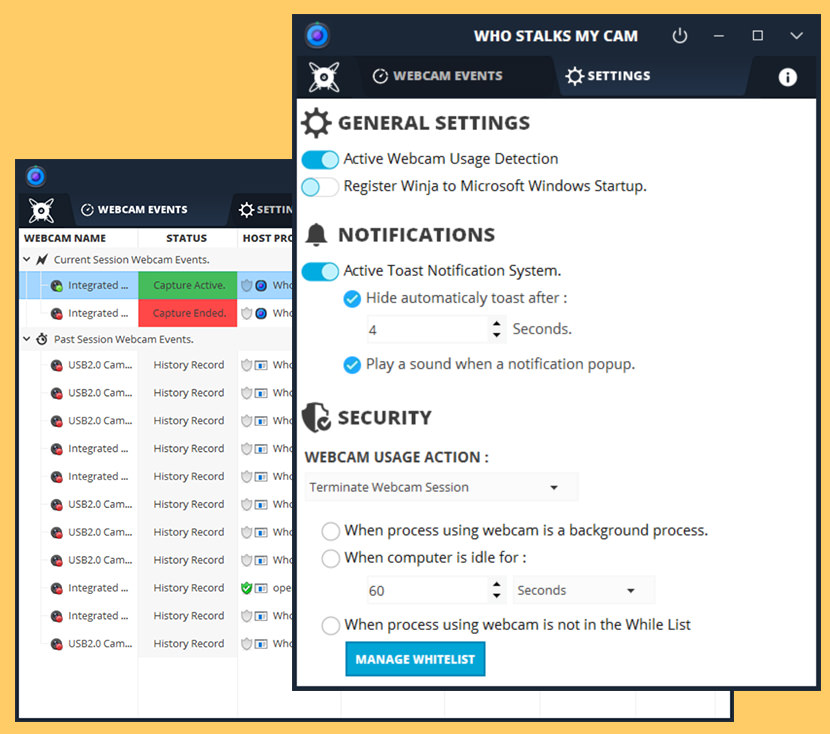The image size is (830, 734).
Task: Click the shield icon on Capture Active row
Action: 246,286
